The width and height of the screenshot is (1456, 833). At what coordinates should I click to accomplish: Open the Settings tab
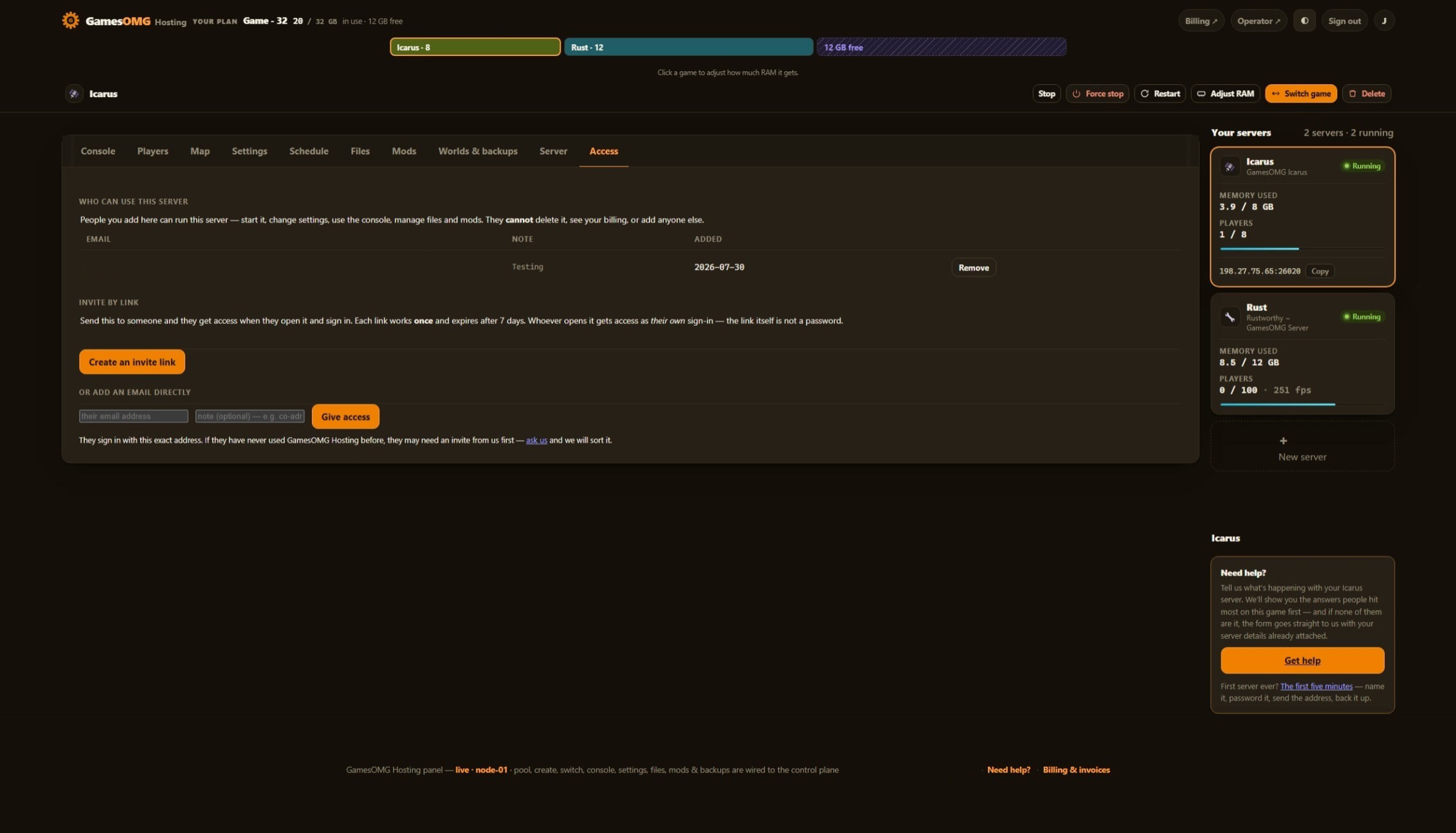[250, 151]
